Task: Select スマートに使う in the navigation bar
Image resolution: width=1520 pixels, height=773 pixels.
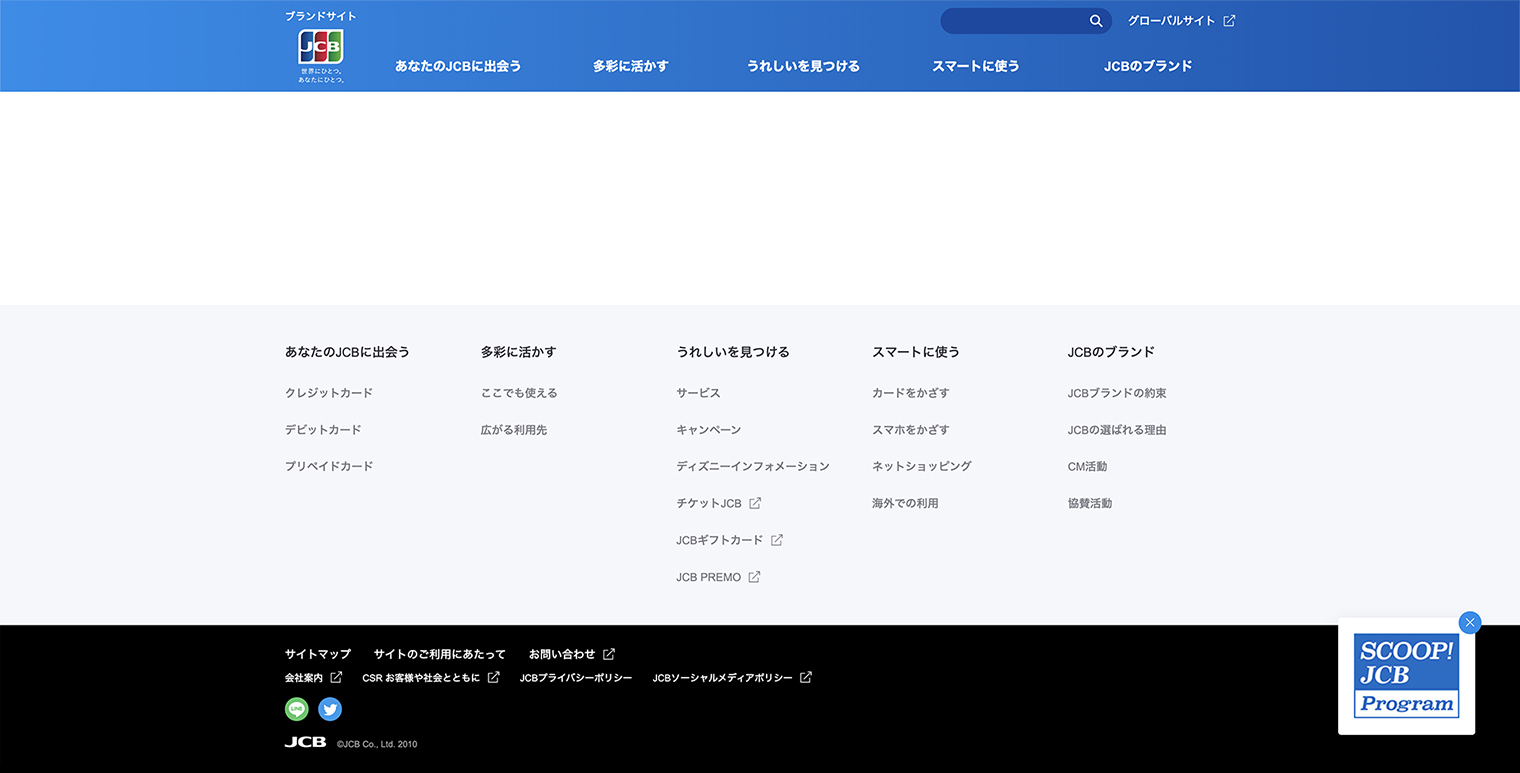Action: (x=976, y=66)
